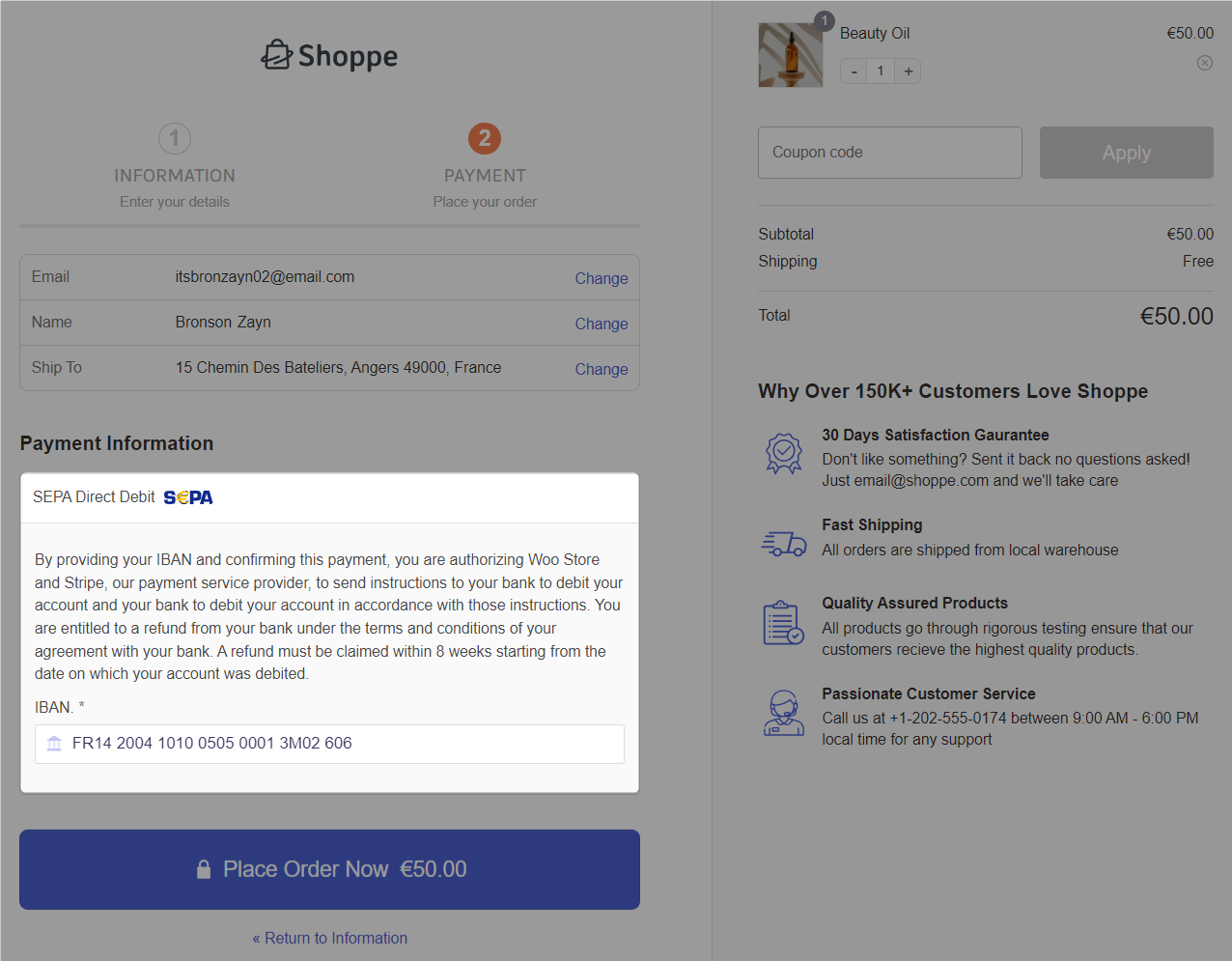Change the customer name
This screenshot has height=961, width=1232.
coord(602,324)
